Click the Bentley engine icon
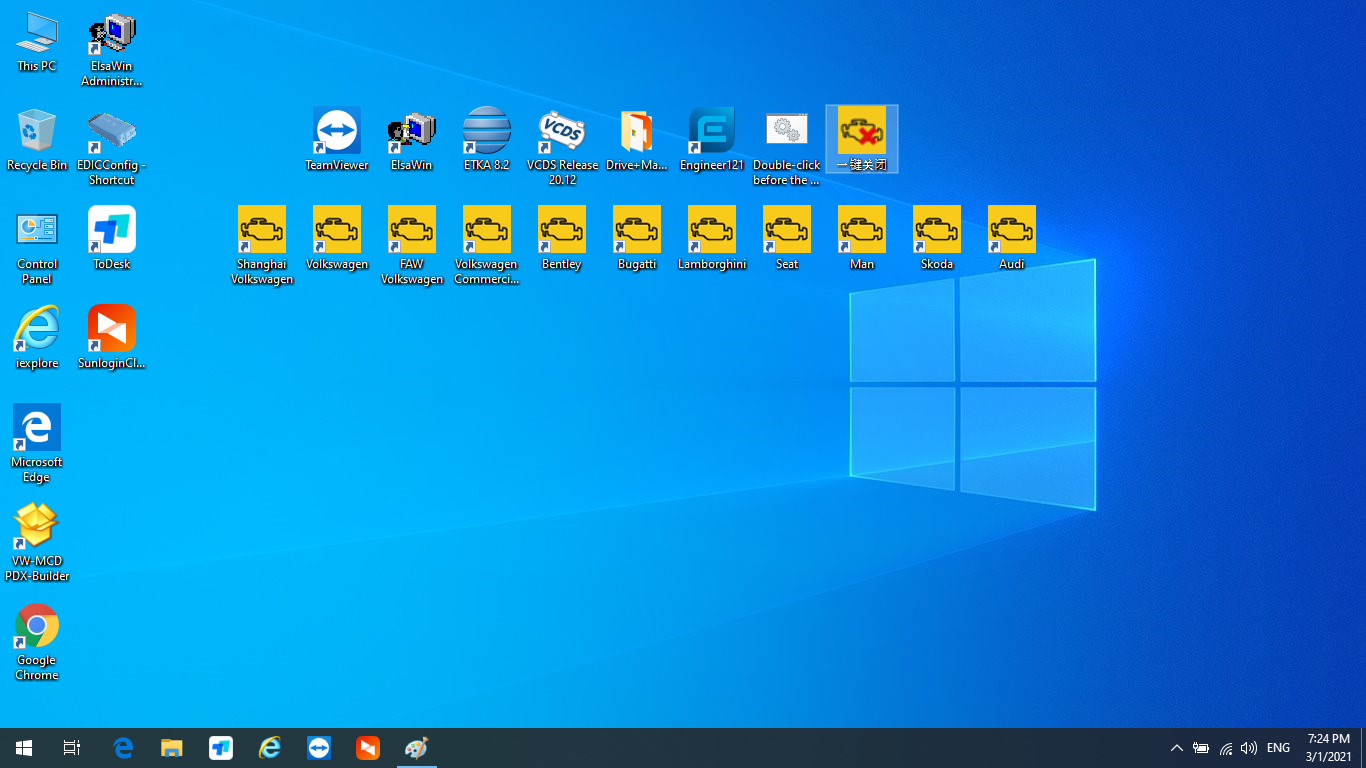The height and width of the screenshot is (768, 1366). [561, 230]
